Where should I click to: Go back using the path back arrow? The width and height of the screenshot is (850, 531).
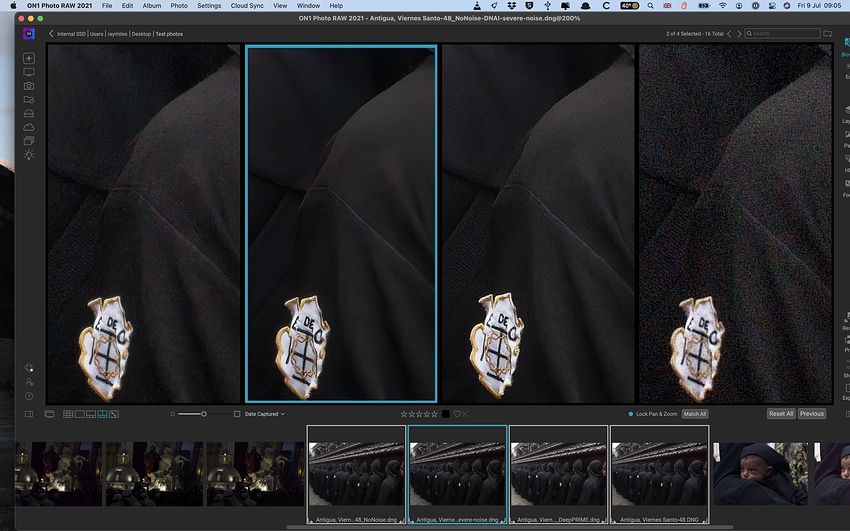click(x=51, y=34)
